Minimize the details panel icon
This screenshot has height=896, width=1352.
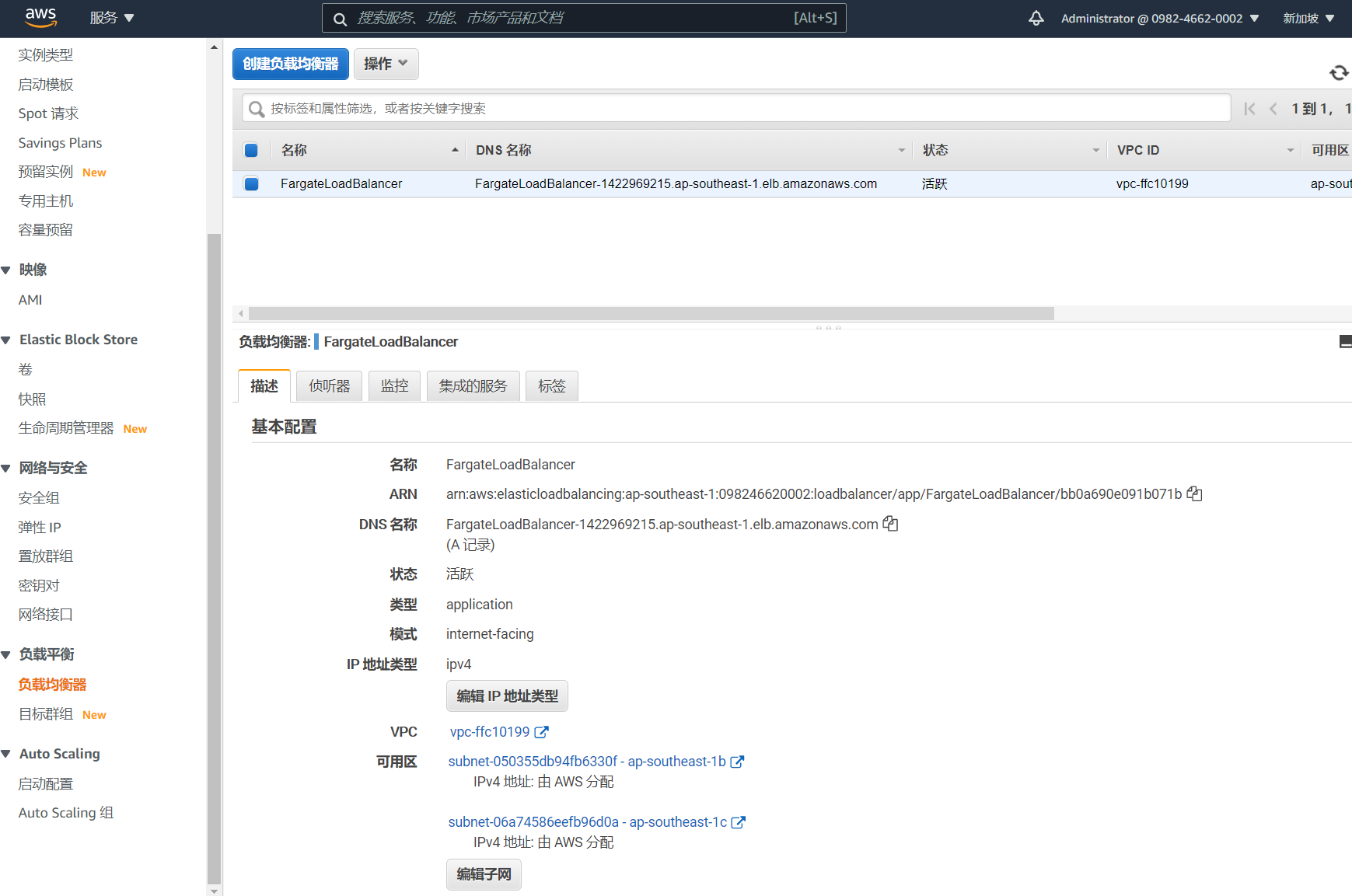1346,342
